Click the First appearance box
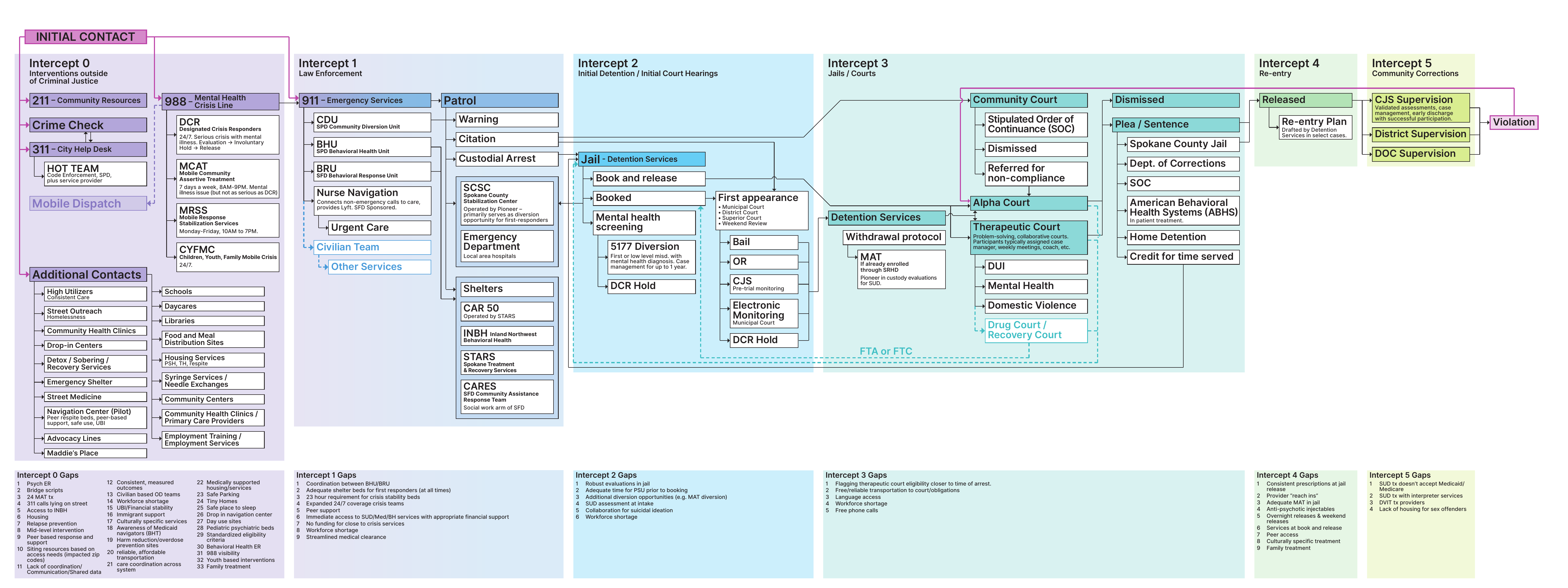The image size is (1568, 588). click(x=762, y=211)
